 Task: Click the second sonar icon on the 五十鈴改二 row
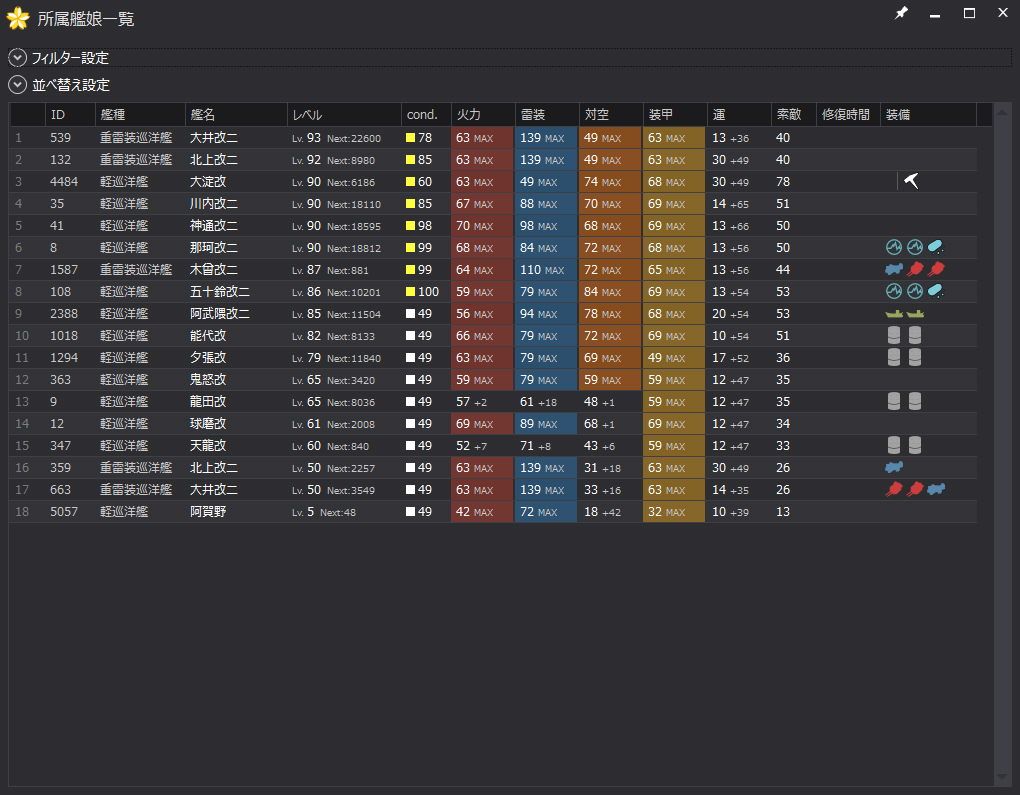click(915, 291)
